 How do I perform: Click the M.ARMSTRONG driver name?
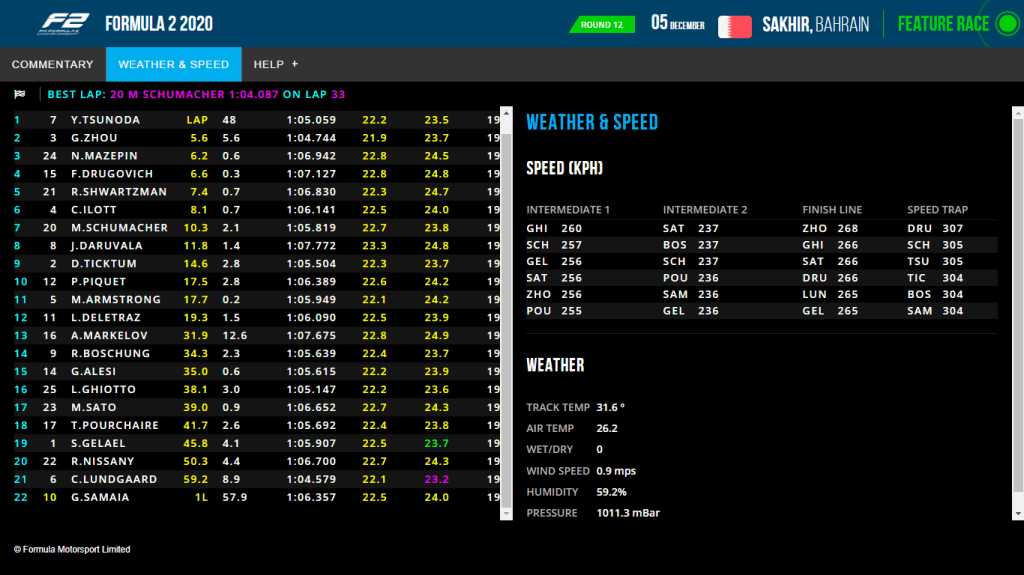coord(116,300)
